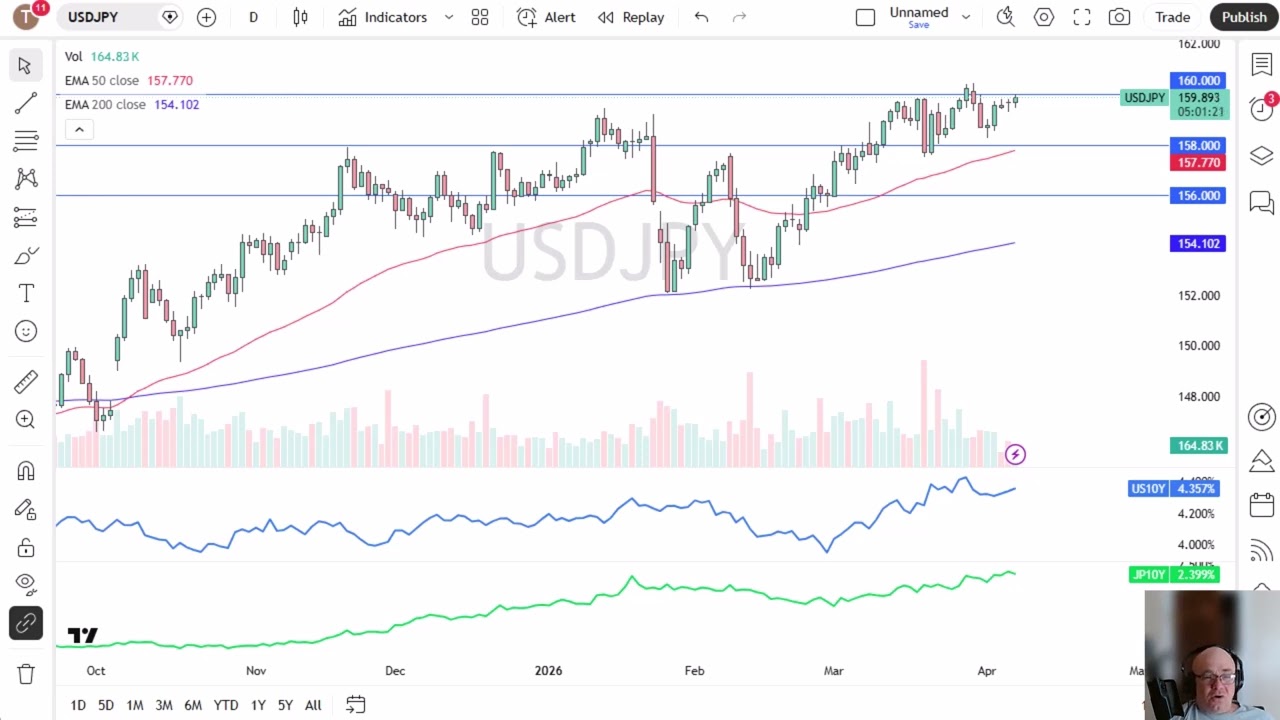Redo the chart action
The height and width of the screenshot is (720, 1280).
click(739, 17)
